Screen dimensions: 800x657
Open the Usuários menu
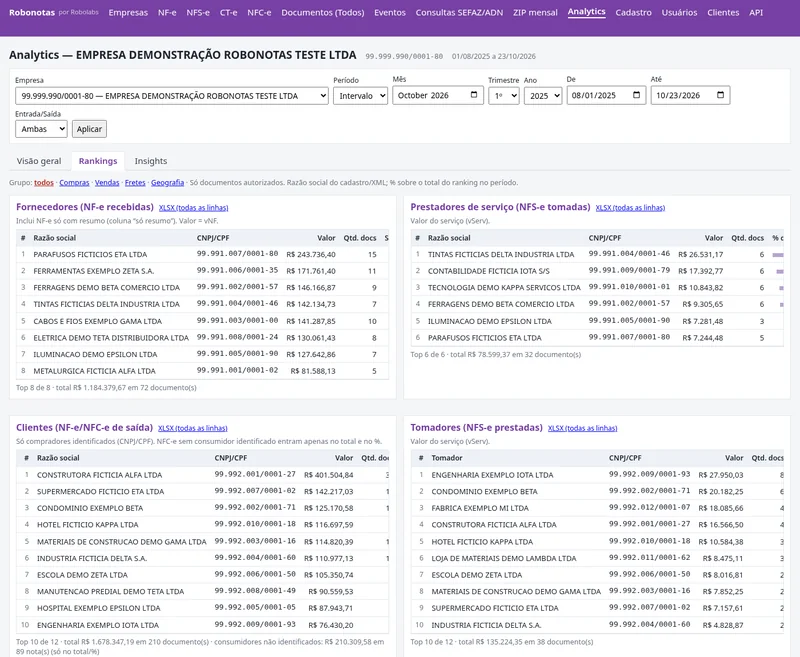(x=679, y=12)
